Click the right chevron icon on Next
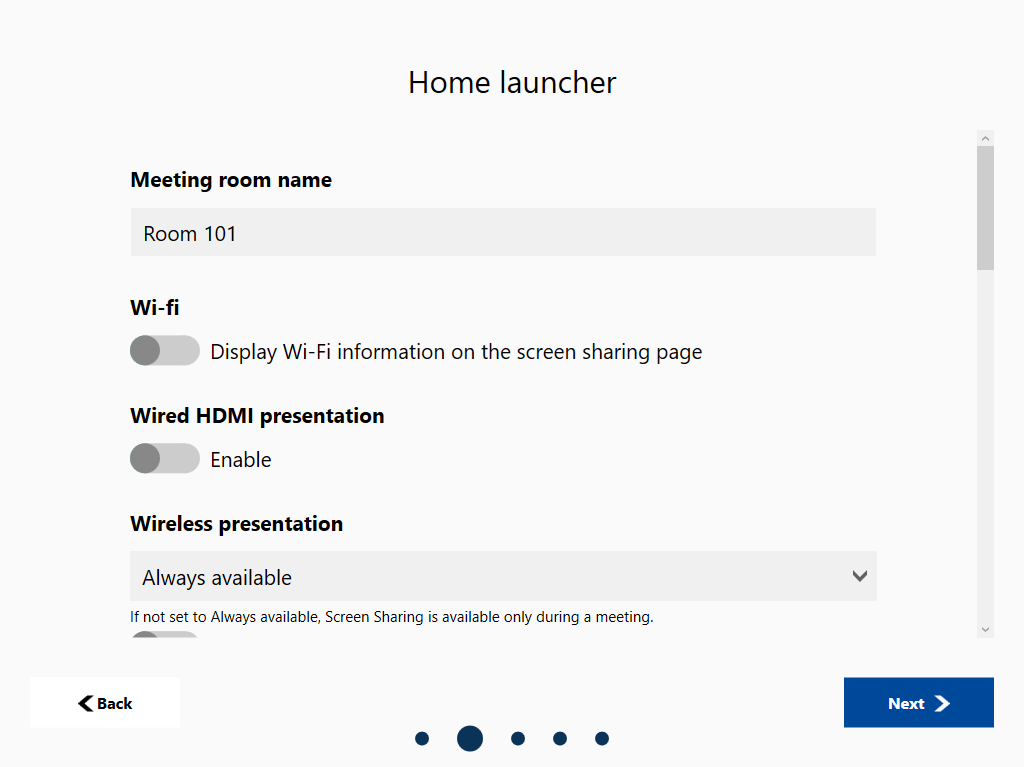Viewport: 1024px width, 767px height. click(942, 703)
